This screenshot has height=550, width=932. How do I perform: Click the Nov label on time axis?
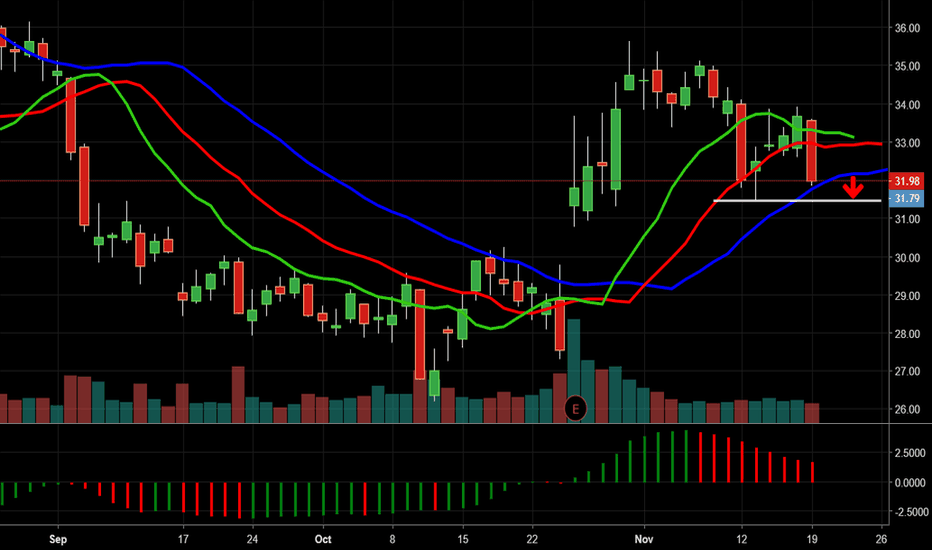[x=644, y=539]
